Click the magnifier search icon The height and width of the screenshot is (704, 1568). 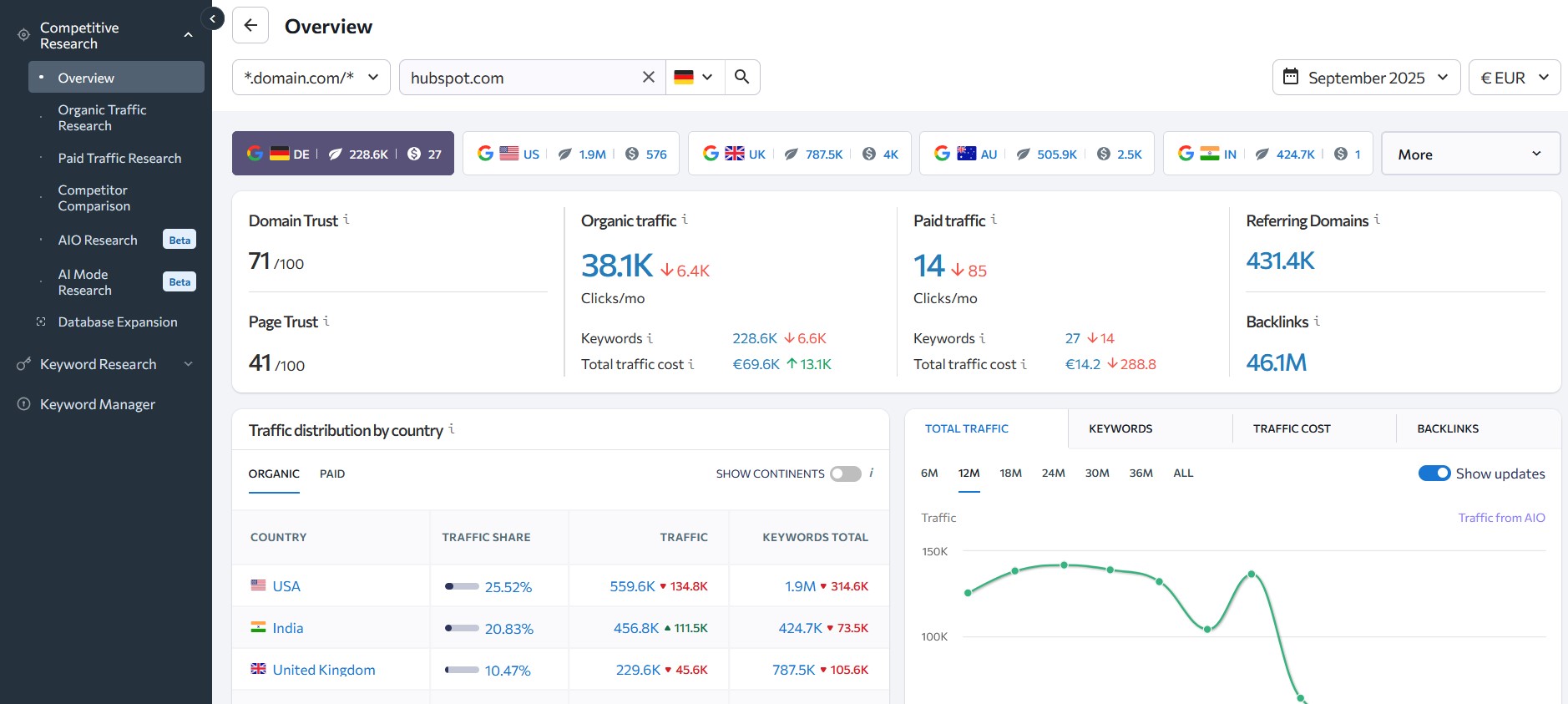click(x=741, y=78)
